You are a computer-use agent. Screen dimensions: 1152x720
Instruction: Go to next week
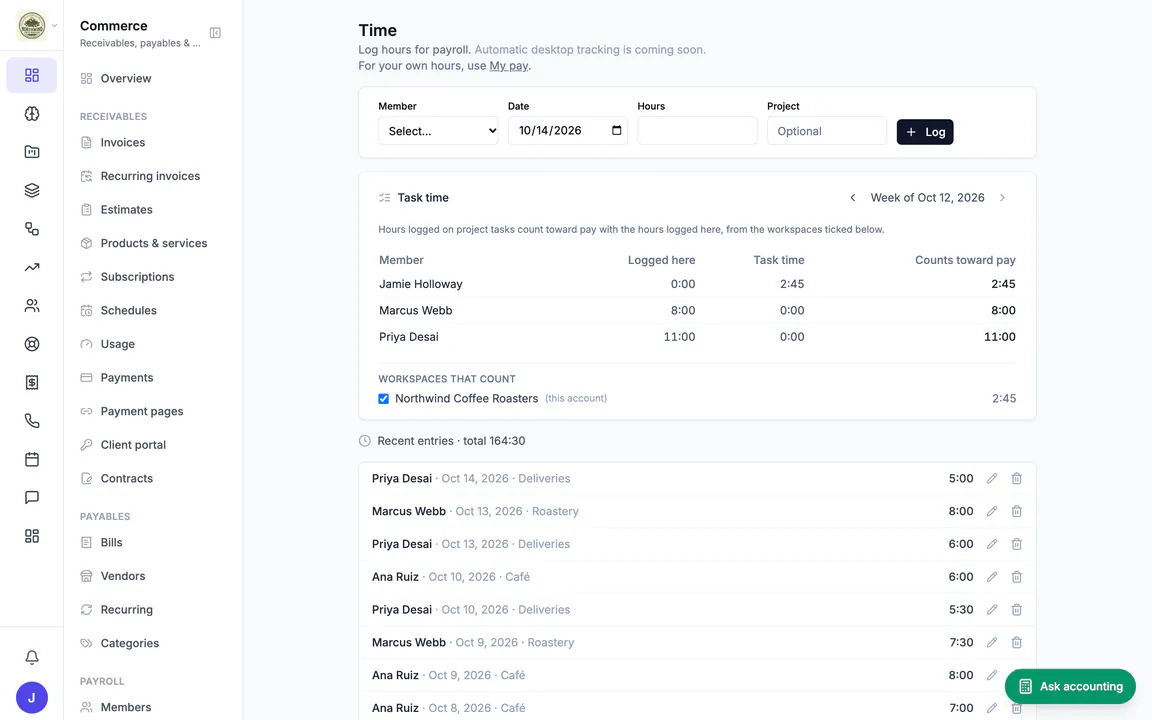click(1002, 198)
